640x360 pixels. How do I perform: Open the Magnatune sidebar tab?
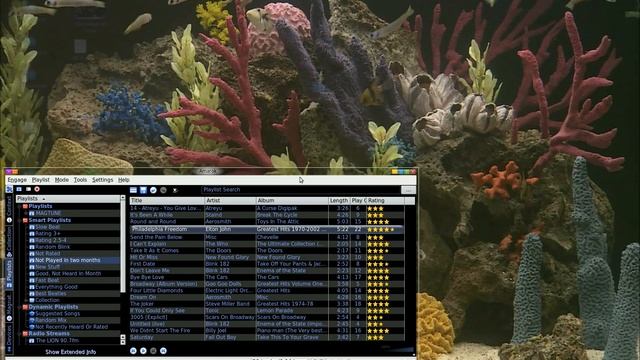tap(9, 307)
